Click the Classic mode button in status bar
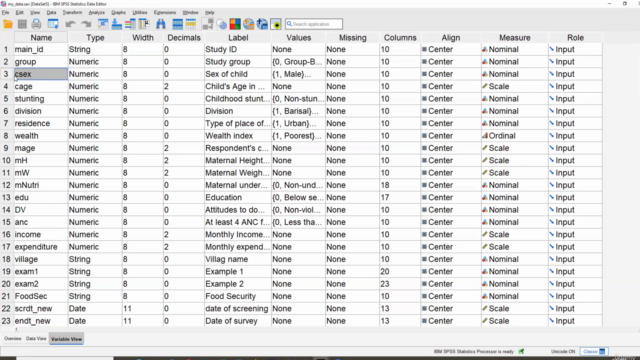 pyautogui.click(x=594, y=351)
